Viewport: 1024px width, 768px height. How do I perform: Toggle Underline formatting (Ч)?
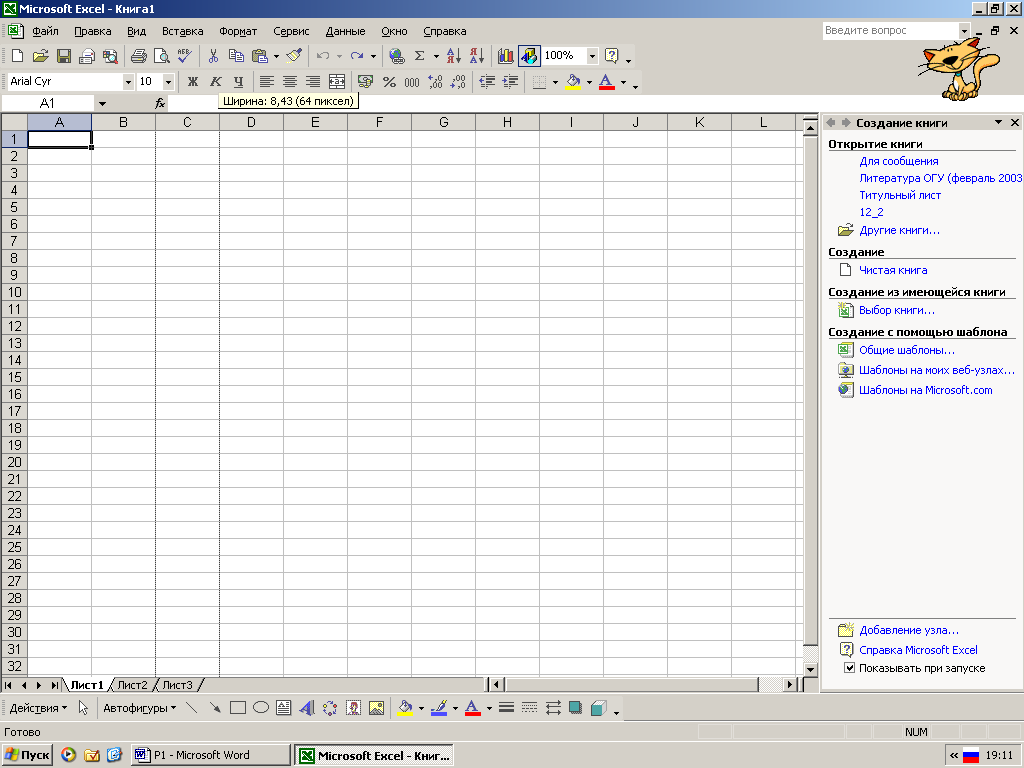(238, 82)
